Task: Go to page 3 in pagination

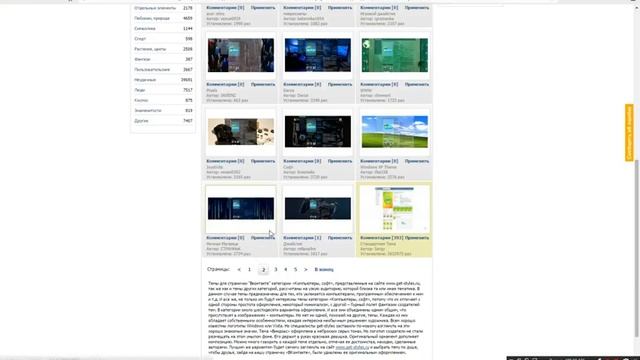Action: click(x=276, y=269)
